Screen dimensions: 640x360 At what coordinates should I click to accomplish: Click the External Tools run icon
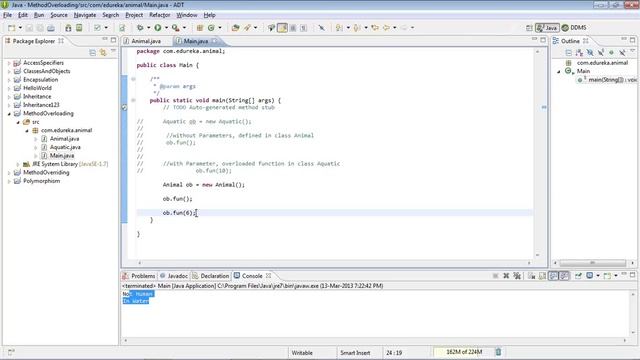point(176,28)
